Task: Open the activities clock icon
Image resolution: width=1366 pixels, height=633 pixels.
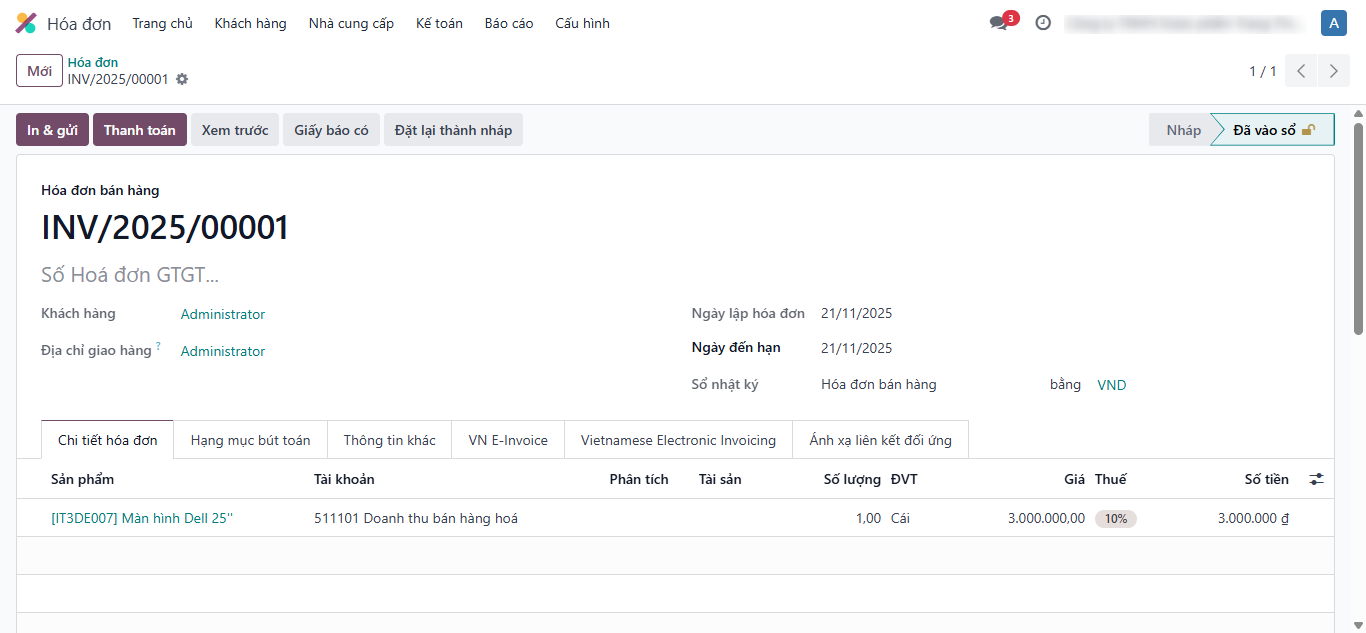Action: tap(1043, 23)
